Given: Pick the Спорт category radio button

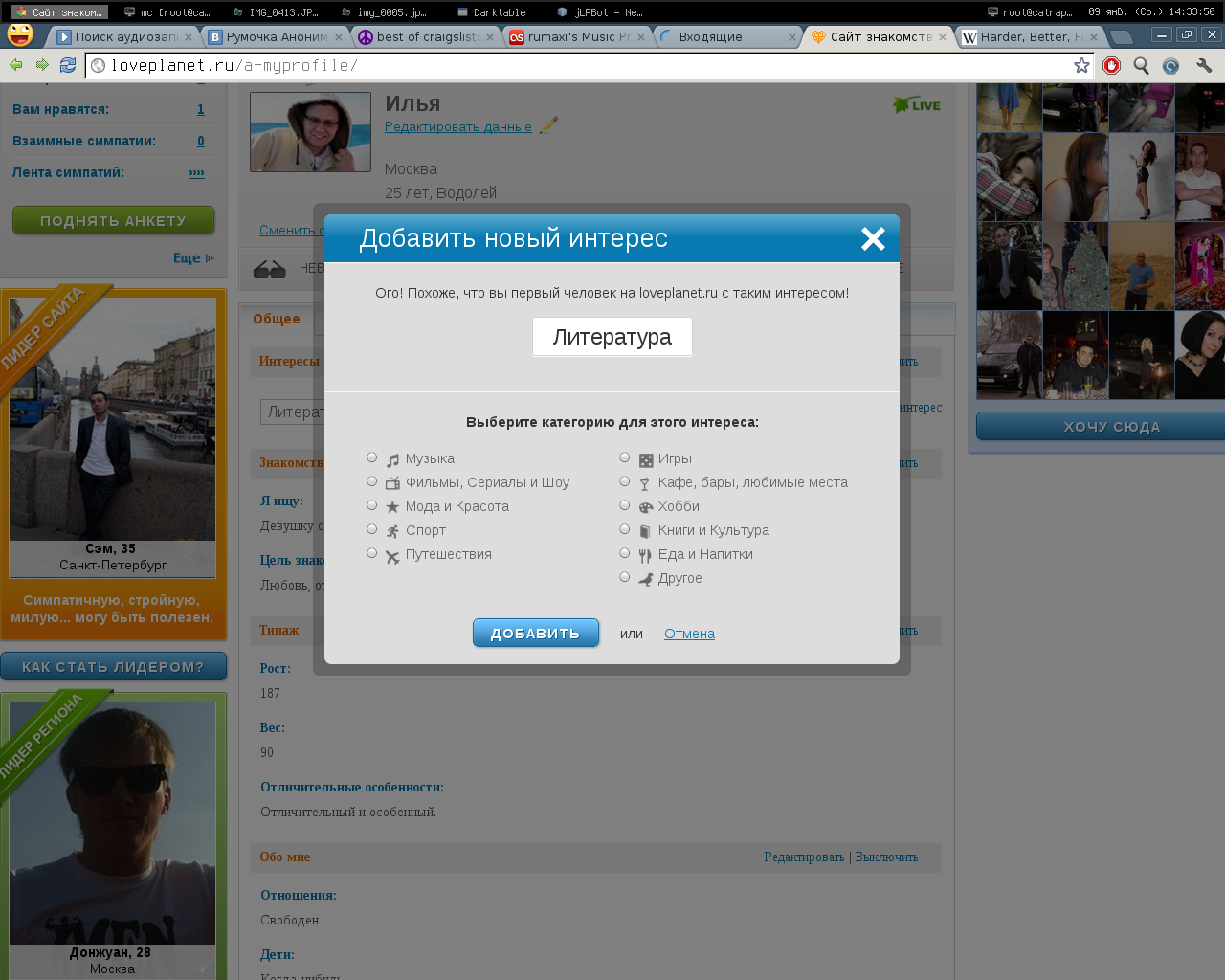Looking at the screenshot, I should (371, 529).
